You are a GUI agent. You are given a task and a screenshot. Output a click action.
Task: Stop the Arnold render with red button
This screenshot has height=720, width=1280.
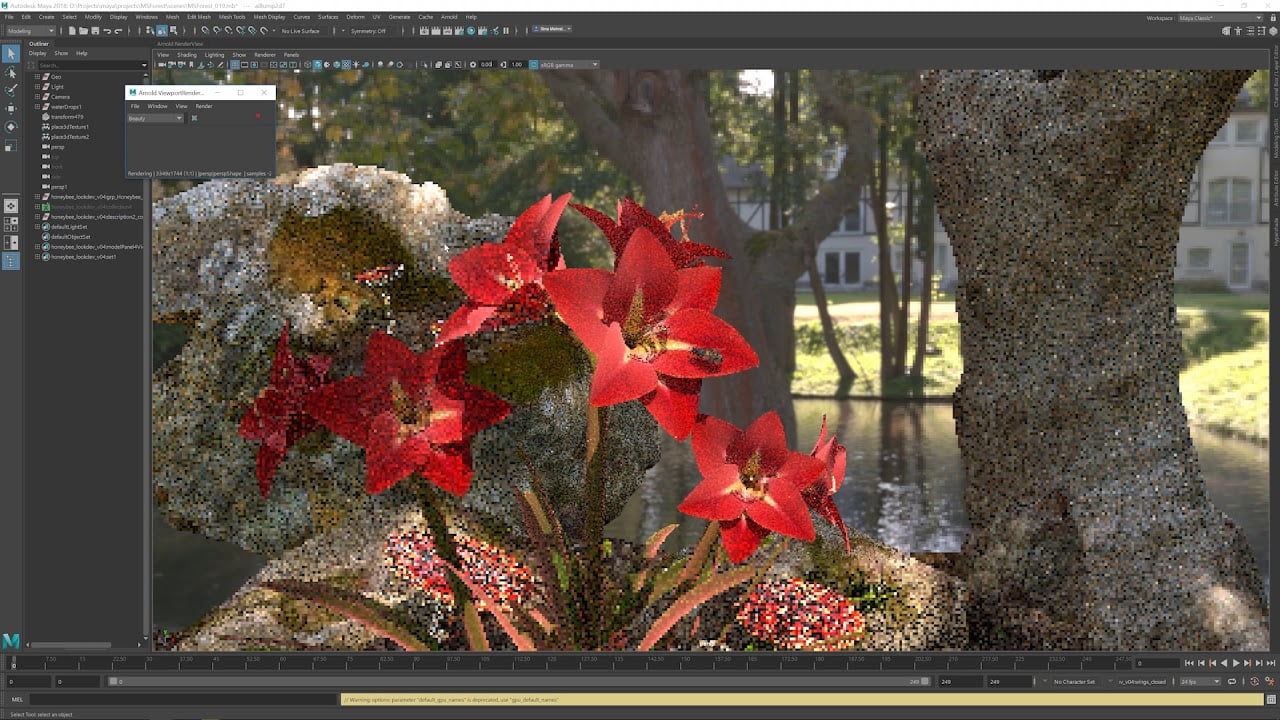pyautogui.click(x=258, y=118)
